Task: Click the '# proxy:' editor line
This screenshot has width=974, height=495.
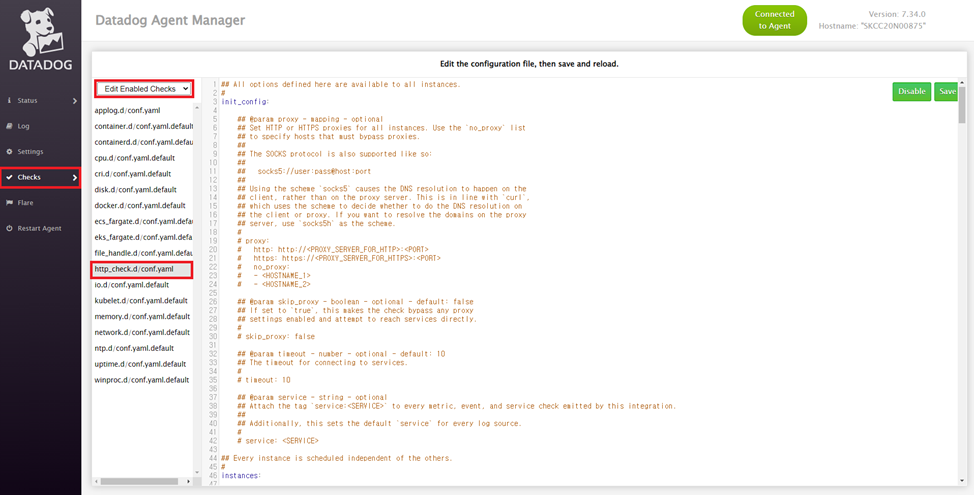Action: [253, 240]
